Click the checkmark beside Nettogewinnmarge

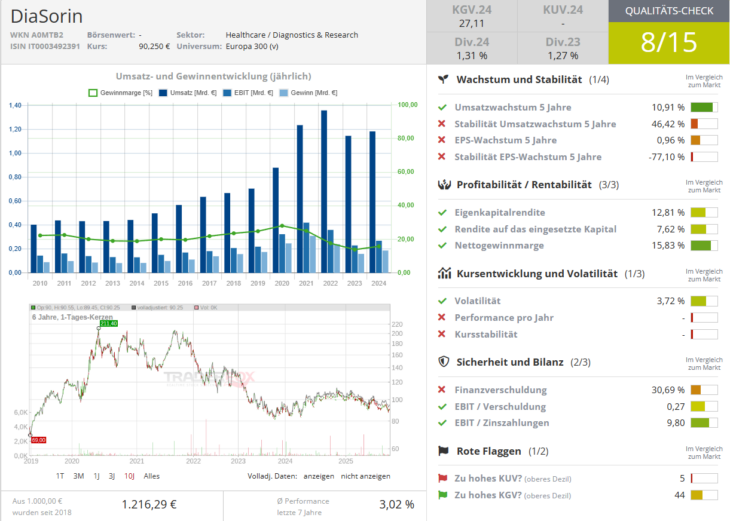[x=442, y=245]
